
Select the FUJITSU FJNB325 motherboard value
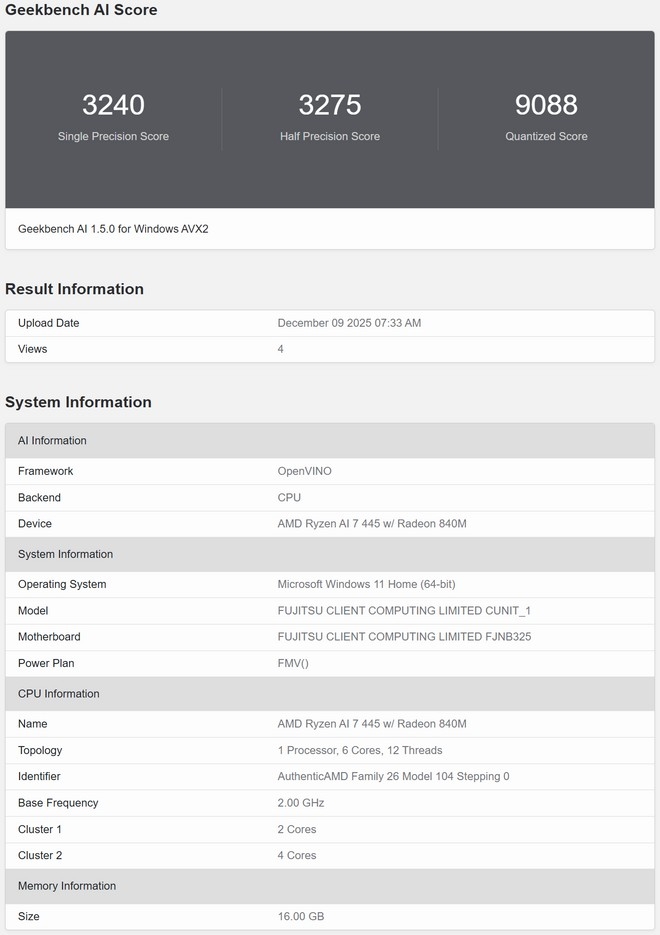tap(404, 637)
